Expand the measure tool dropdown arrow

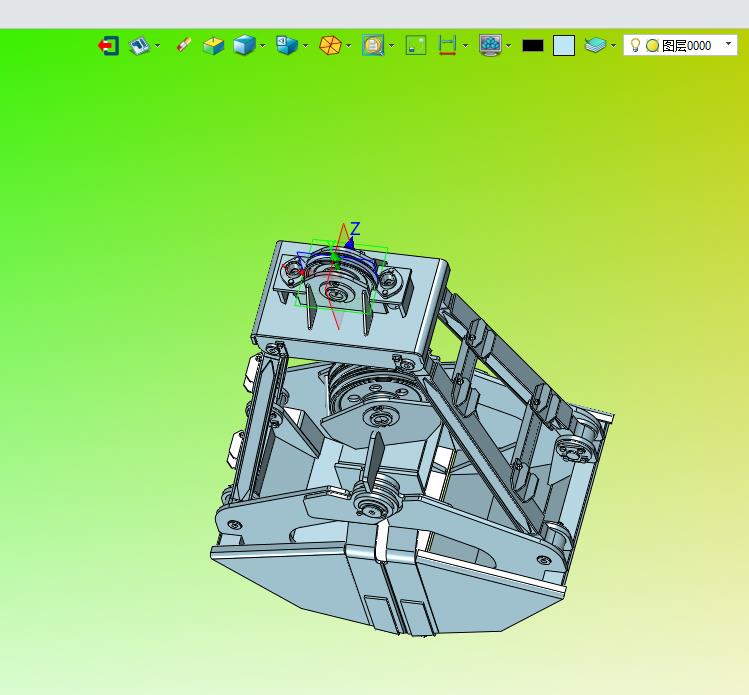pos(465,46)
